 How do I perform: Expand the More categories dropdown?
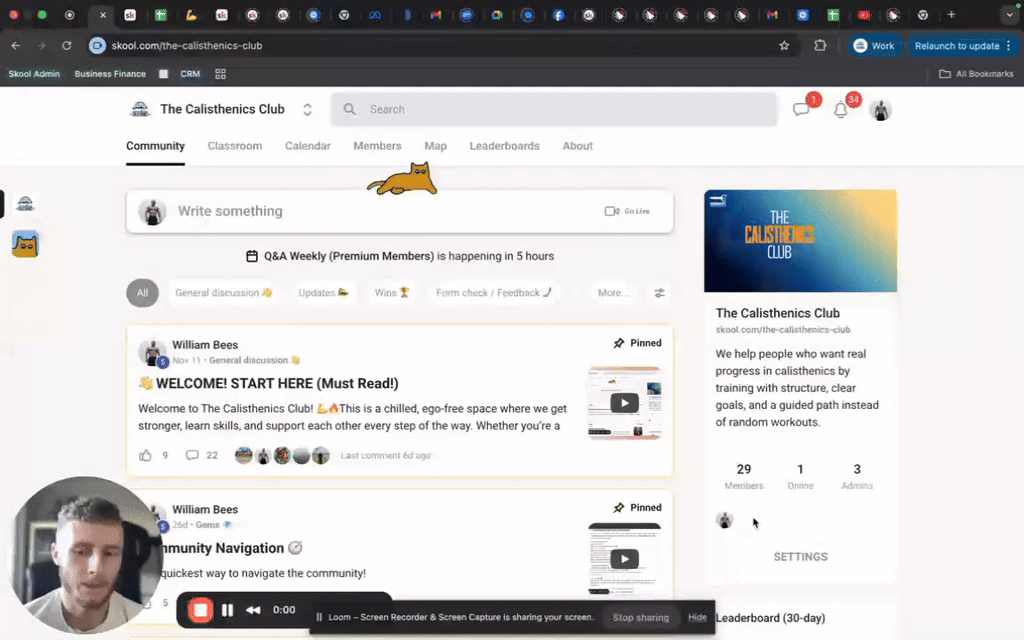tap(613, 293)
